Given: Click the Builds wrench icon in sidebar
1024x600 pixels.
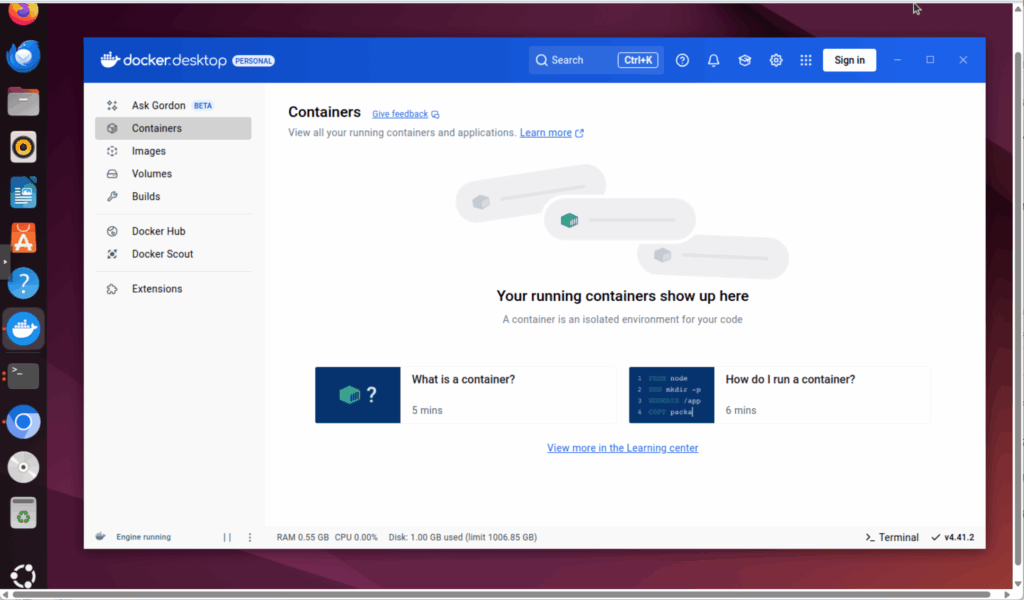Looking at the screenshot, I should pos(112,197).
